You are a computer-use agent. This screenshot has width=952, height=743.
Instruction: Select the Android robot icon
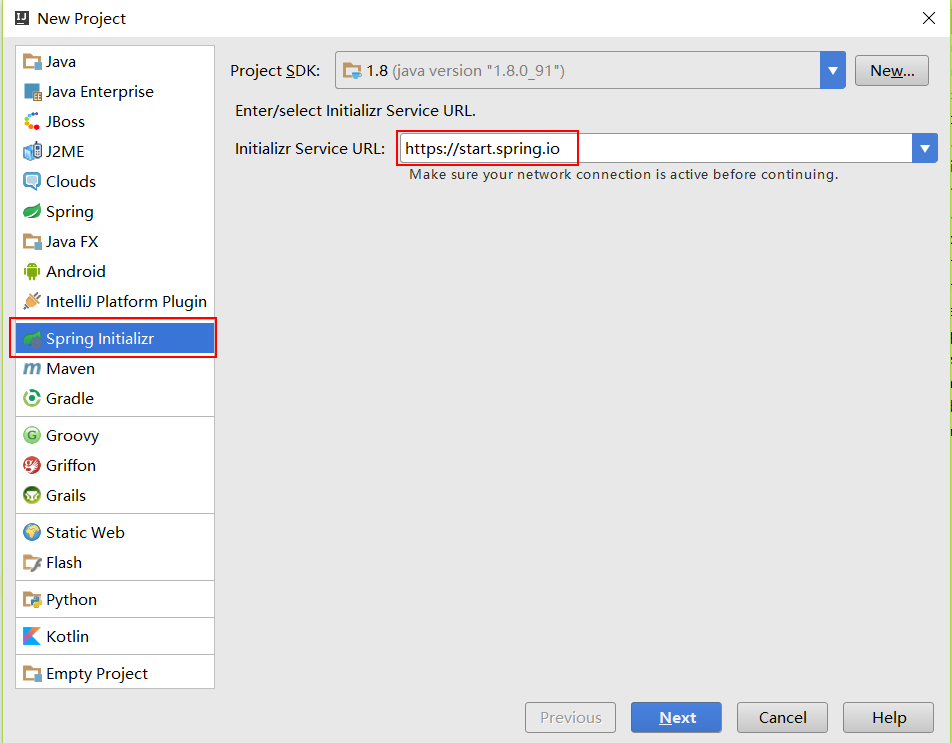click(32, 272)
